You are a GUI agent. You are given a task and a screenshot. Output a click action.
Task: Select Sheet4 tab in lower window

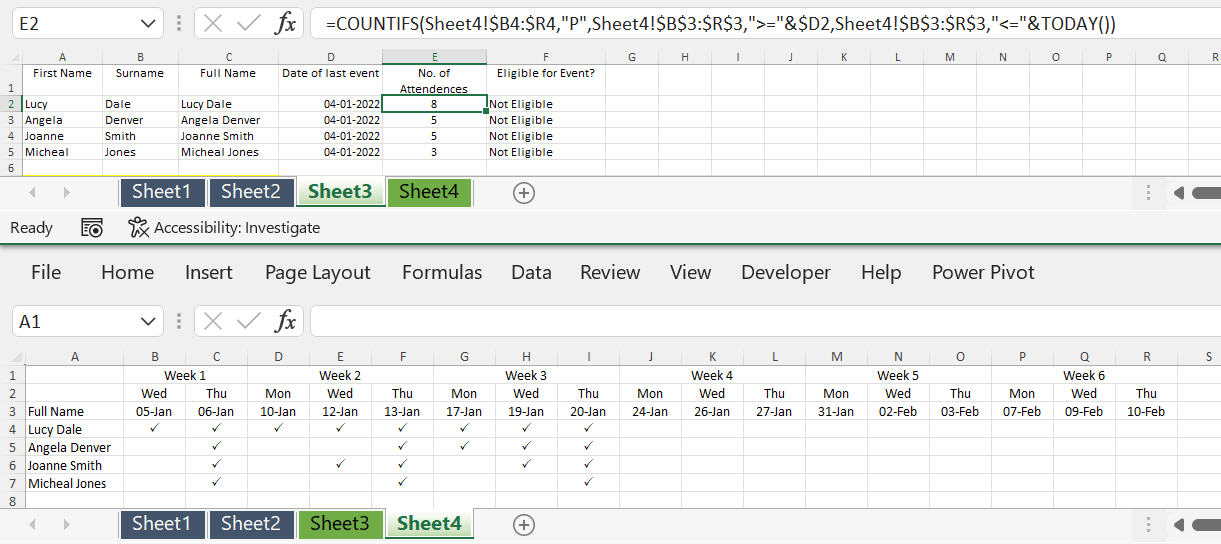(429, 523)
